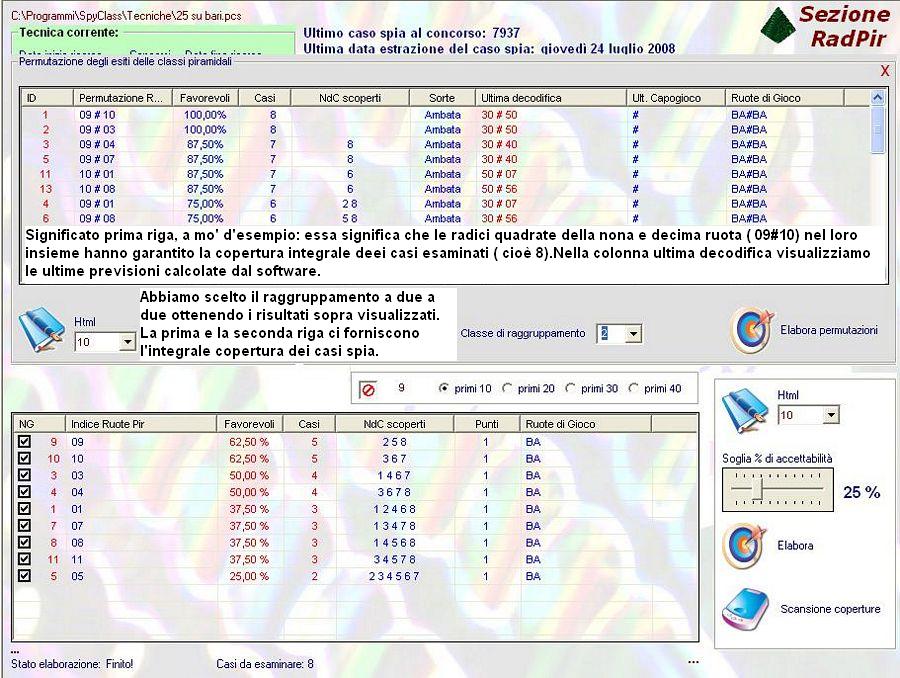Click the green pyramid Sezione RadPir logo

pos(777,24)
